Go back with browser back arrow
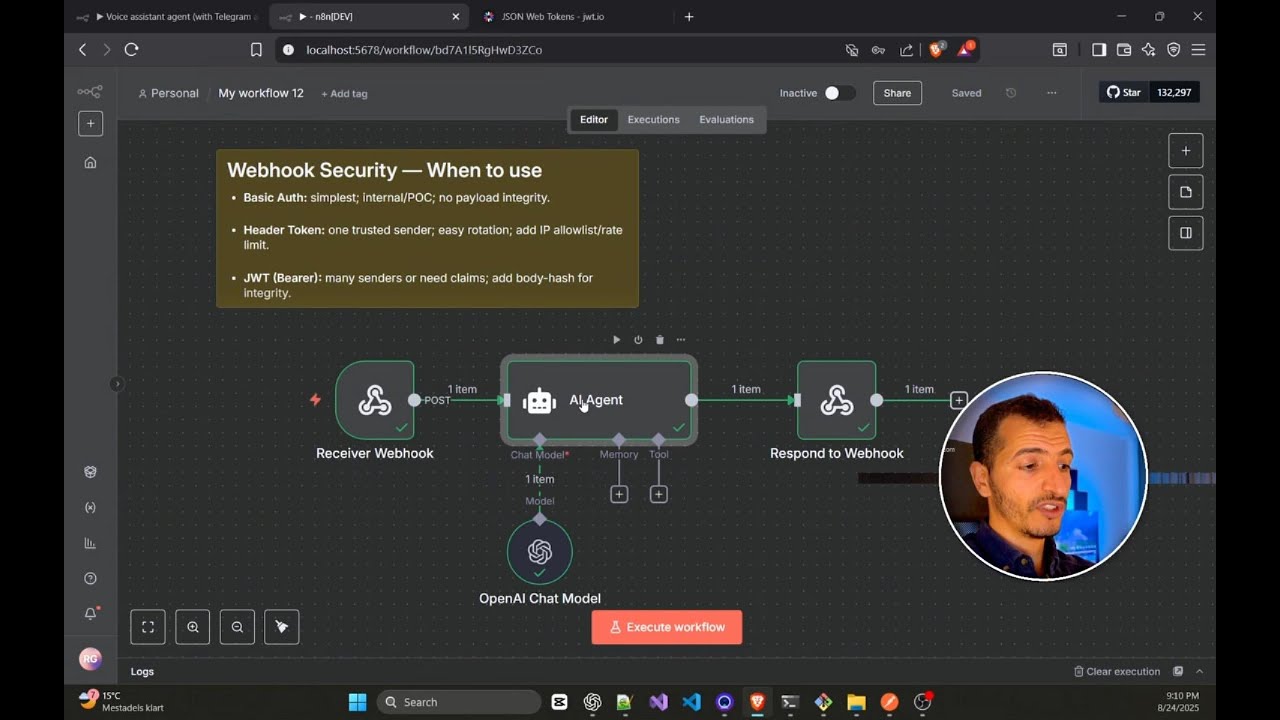 point(83,49)
